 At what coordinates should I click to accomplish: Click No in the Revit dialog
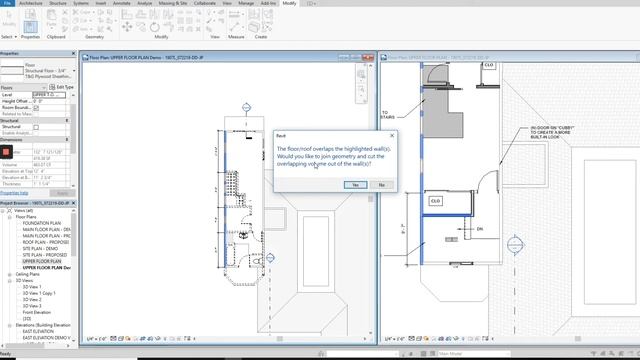tap(382, 185)
